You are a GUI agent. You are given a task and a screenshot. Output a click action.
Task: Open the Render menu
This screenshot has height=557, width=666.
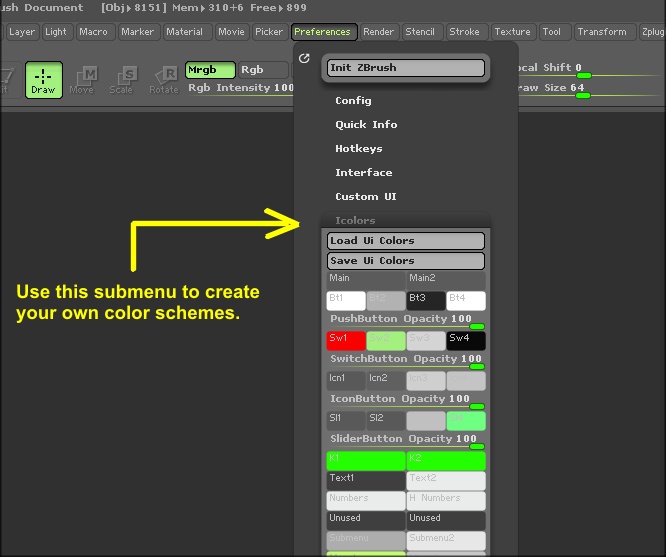(378, 32)
